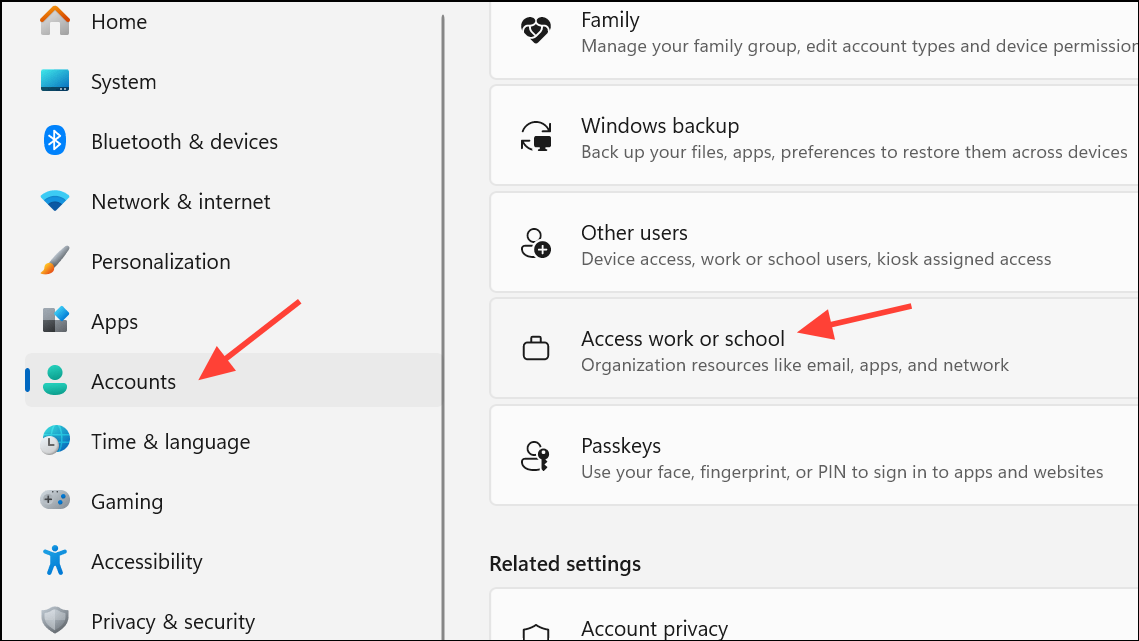
Task: Open the Access work or school page
Action: click(x=682, y=340)
